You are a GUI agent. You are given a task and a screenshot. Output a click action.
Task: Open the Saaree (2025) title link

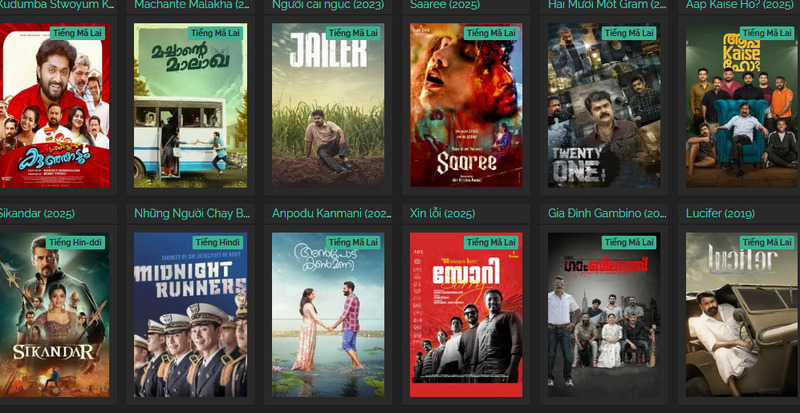tap(445, 5)
